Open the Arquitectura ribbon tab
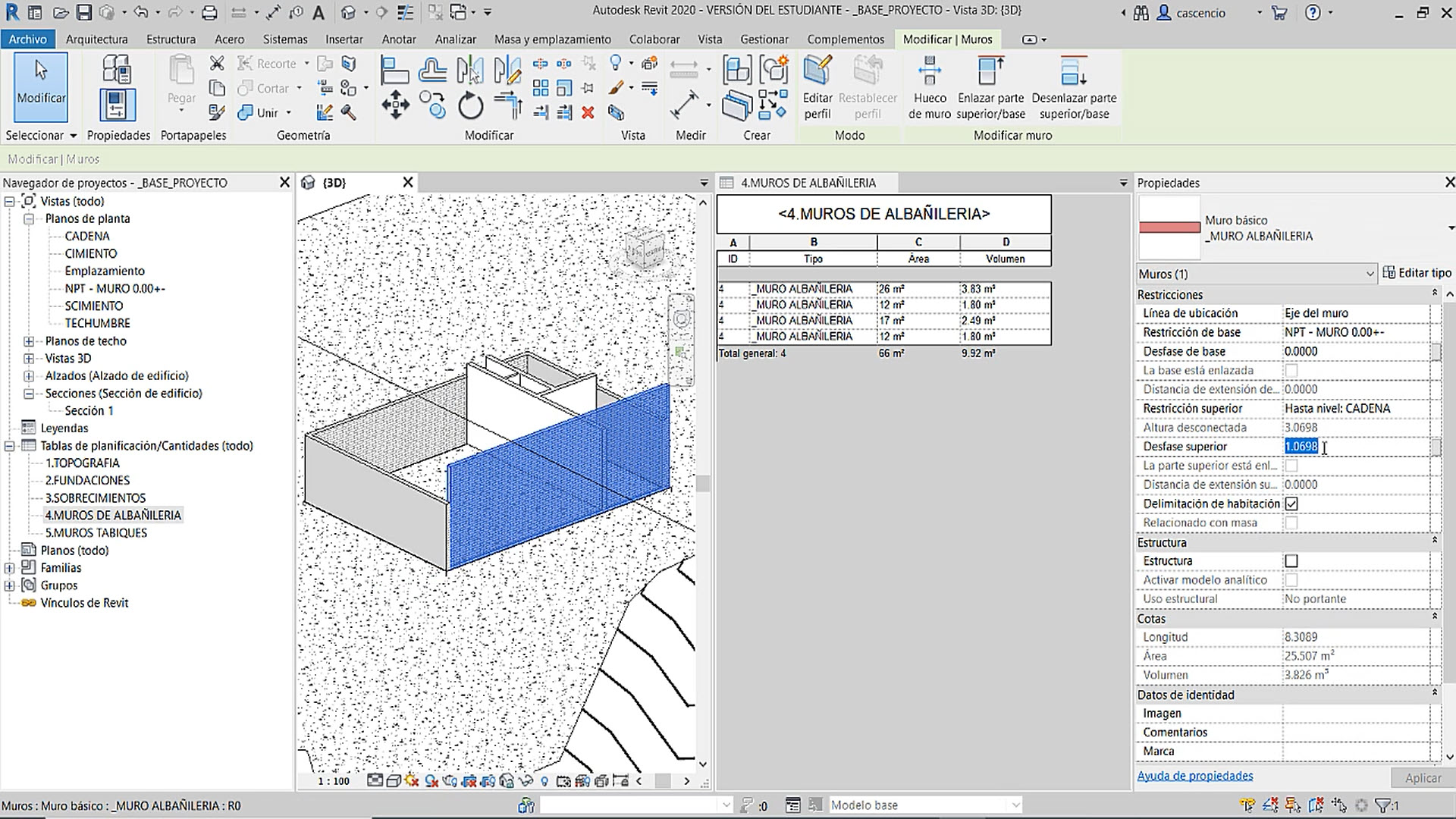This screenshot has height=819, width=1456. coord(96,39)
